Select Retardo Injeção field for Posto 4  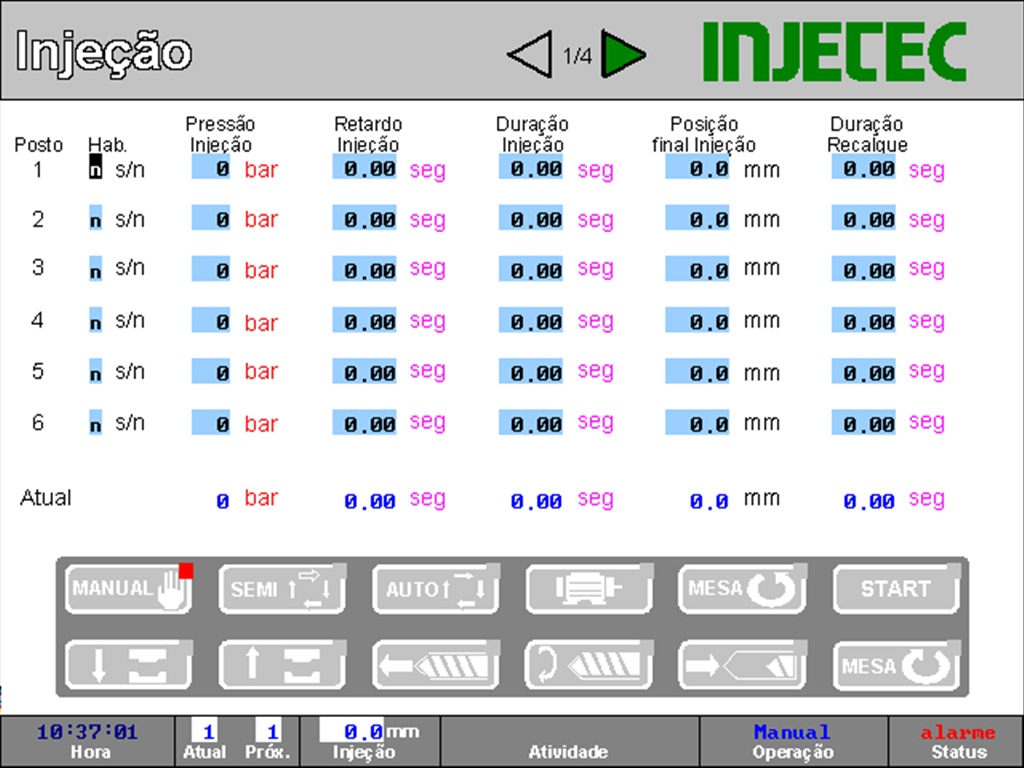point(365,322)
